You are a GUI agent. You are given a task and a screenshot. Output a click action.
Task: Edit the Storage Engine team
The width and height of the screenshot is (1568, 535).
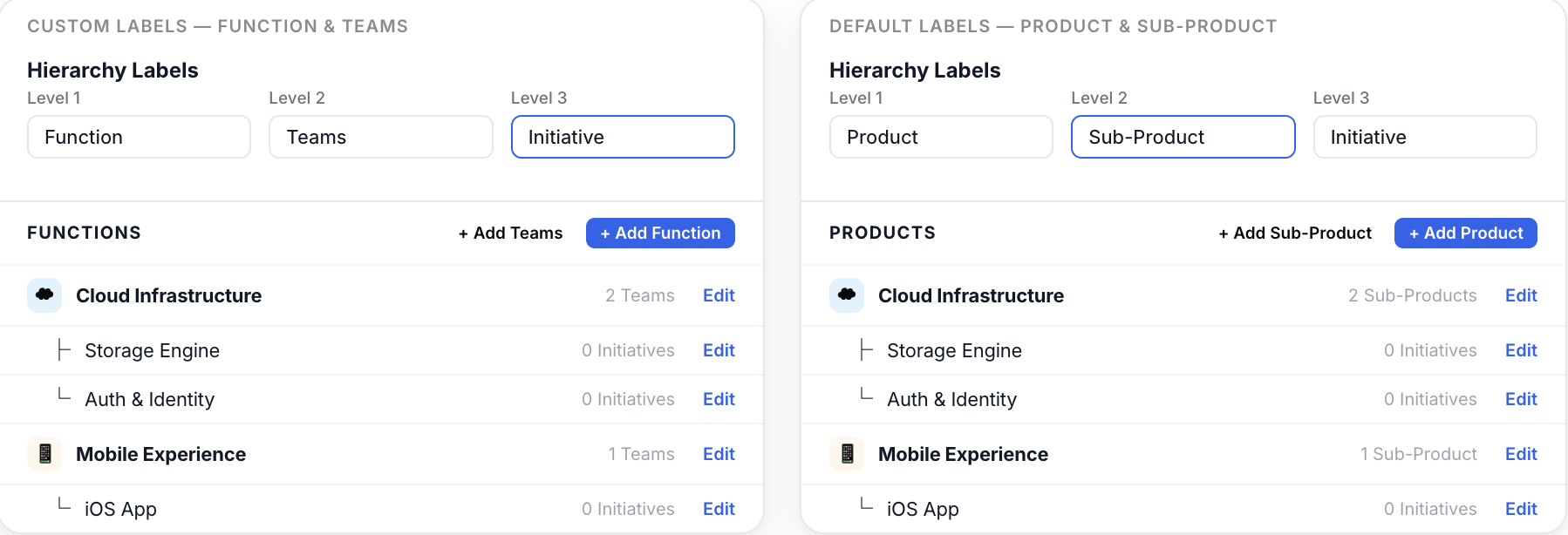click(x=718, y=350)
